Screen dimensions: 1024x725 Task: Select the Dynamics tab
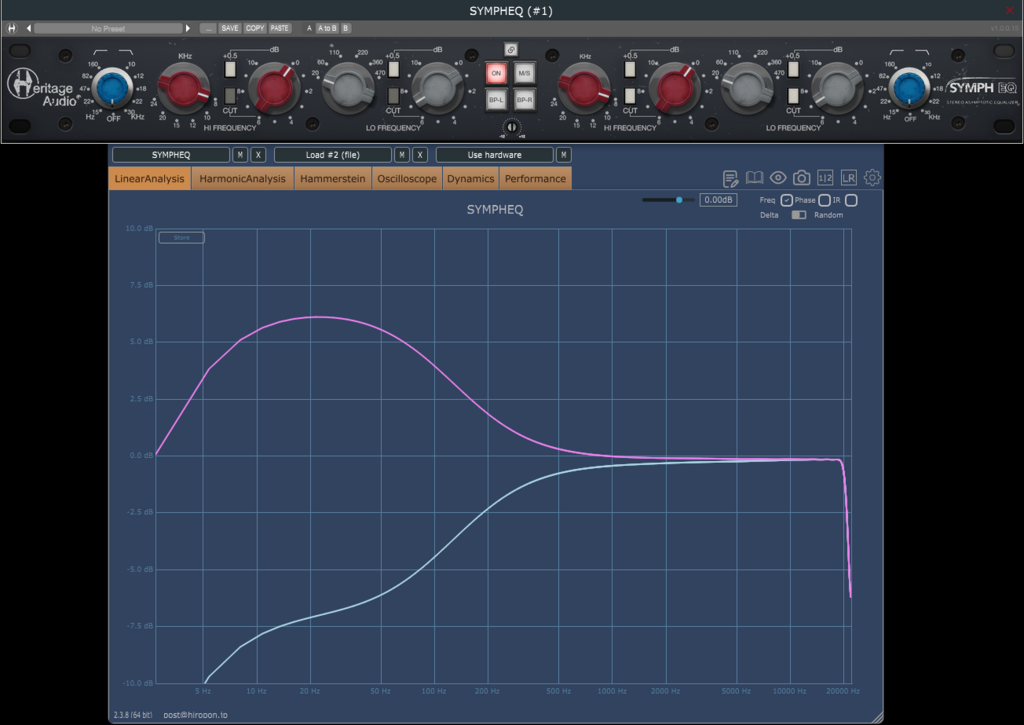(470, 178)
